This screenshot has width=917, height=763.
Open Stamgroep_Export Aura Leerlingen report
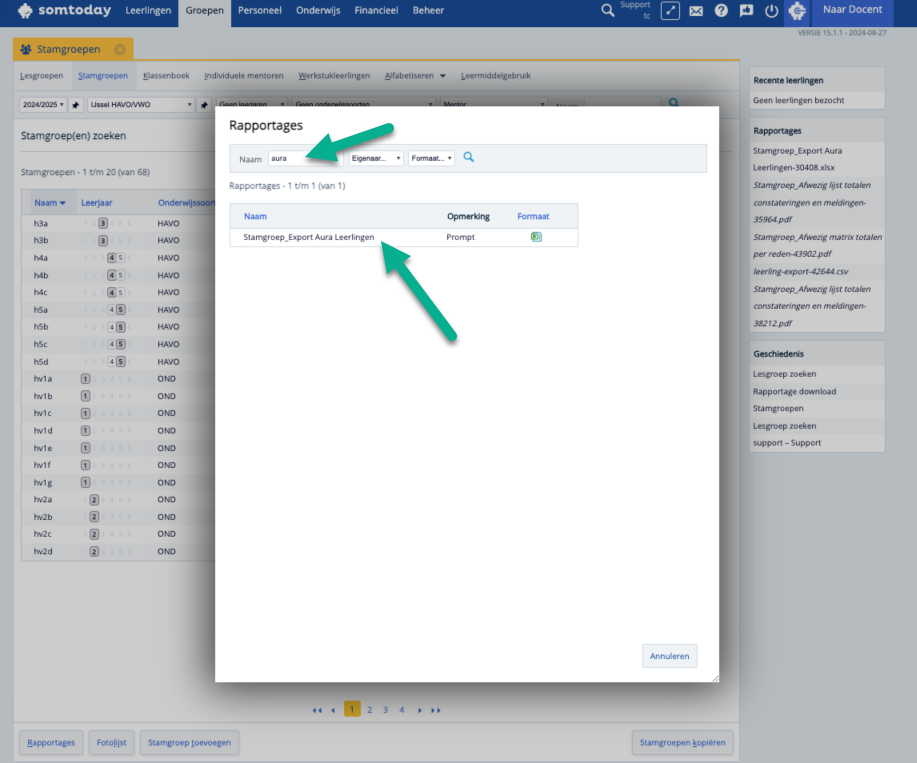tap(308, 238)
